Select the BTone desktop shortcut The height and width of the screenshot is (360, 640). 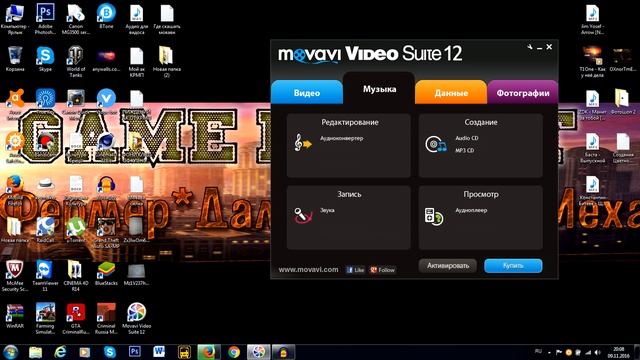[x=106, y=16]
